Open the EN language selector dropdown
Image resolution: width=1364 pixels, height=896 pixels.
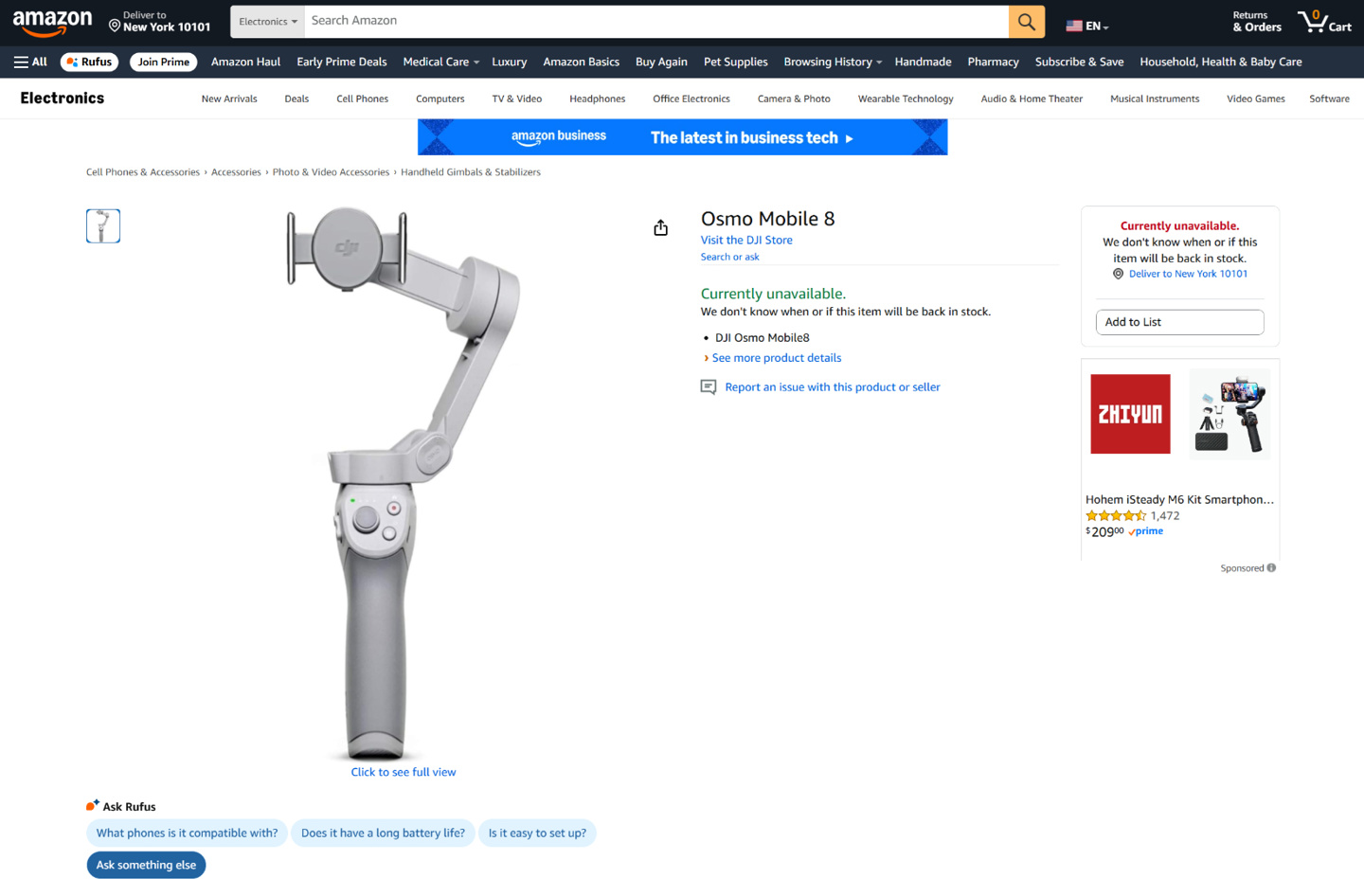click(1086, 25)
